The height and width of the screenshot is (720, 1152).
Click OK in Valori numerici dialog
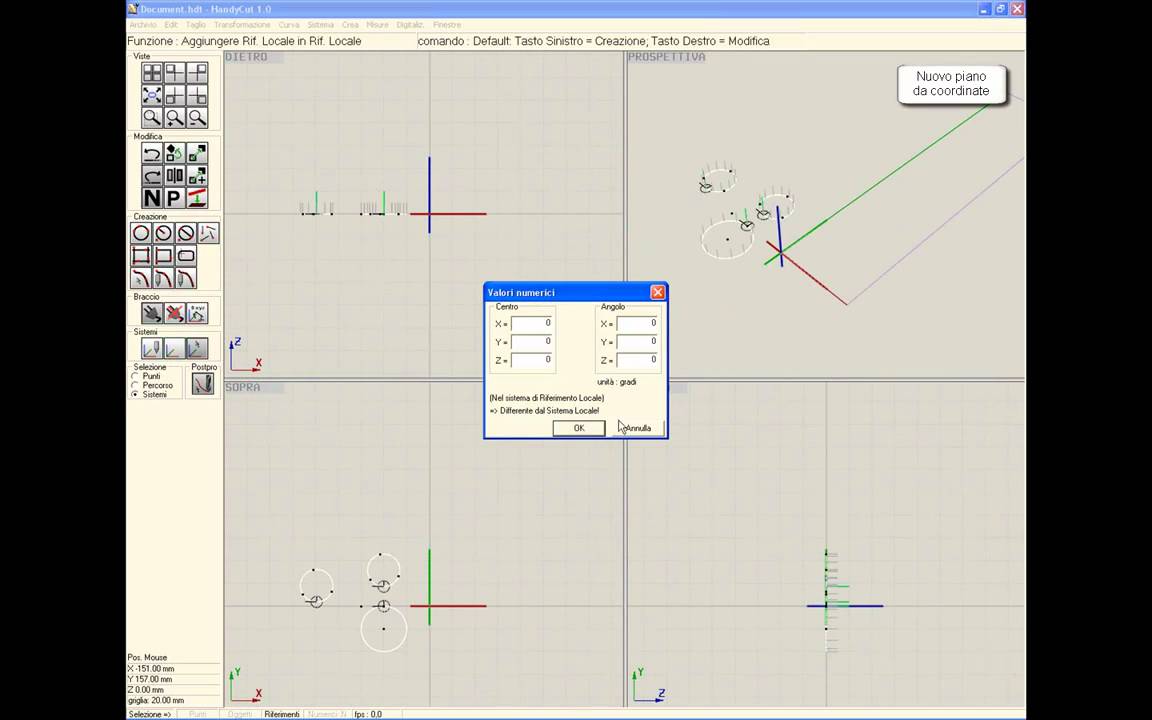[579, 428]
